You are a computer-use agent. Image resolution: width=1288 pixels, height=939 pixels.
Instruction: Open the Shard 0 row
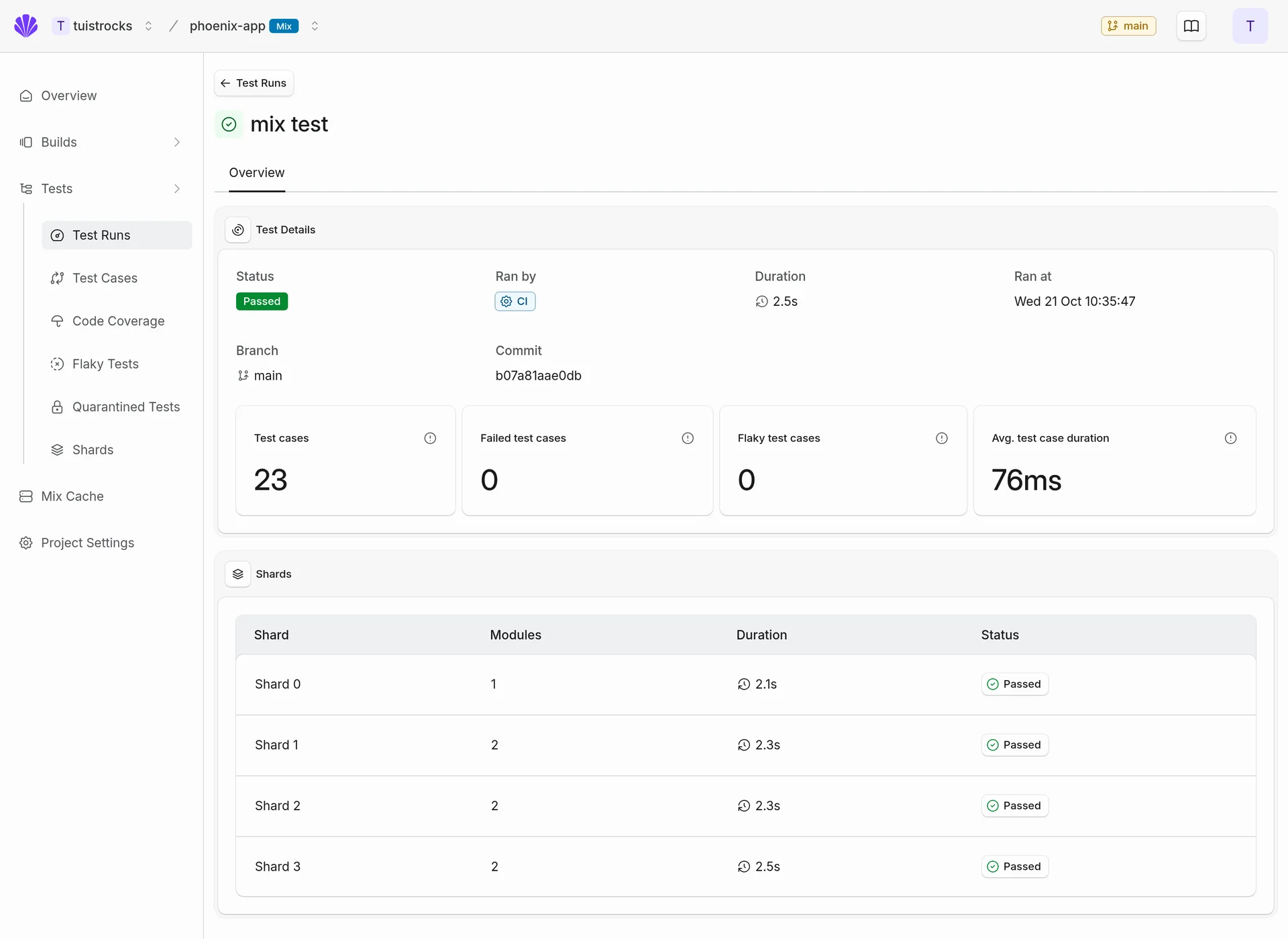[745, 685]
